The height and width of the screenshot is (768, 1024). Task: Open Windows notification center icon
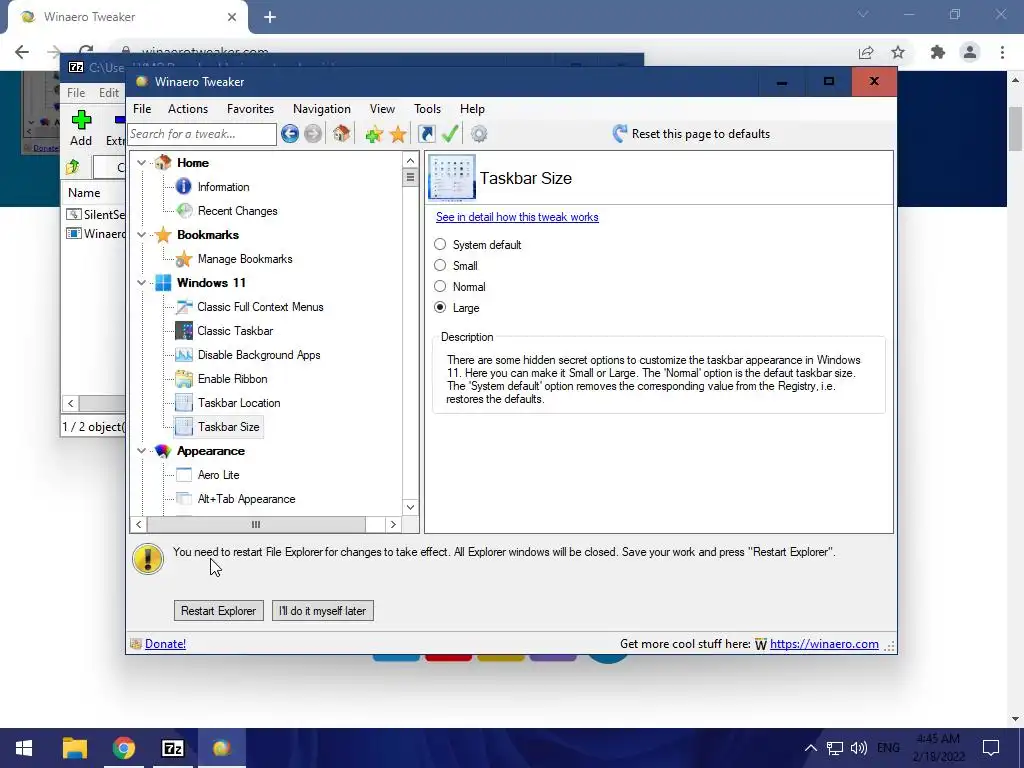tap(991, 748)
